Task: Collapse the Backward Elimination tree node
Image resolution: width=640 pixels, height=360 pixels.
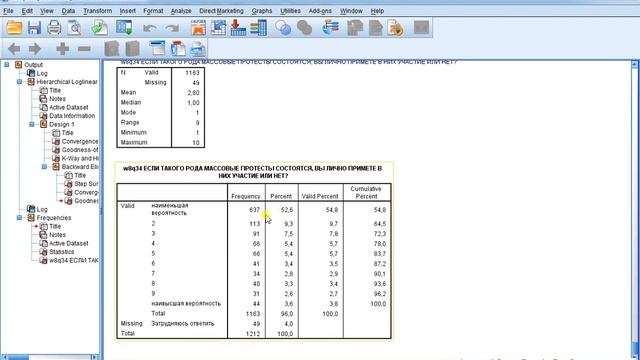Action: 44,167
